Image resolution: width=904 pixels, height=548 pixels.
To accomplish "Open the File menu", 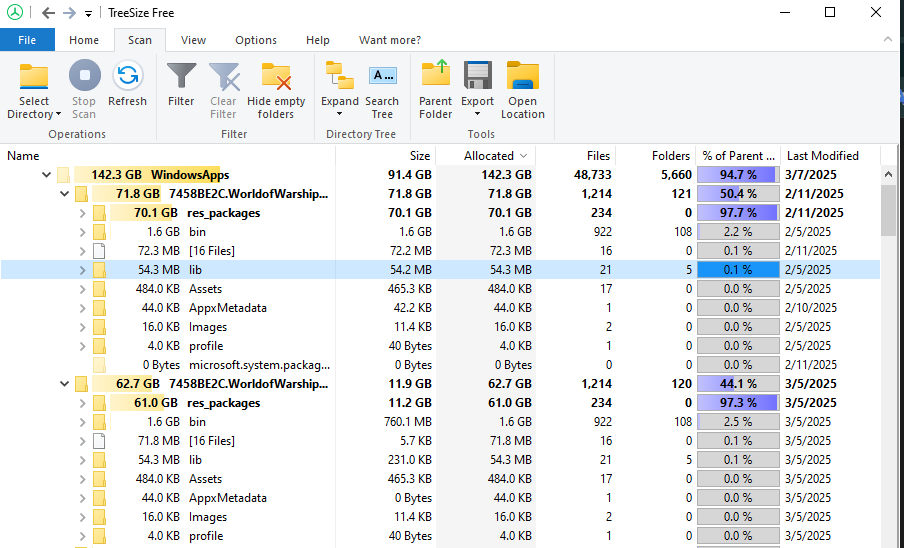I will click(27, 40).
